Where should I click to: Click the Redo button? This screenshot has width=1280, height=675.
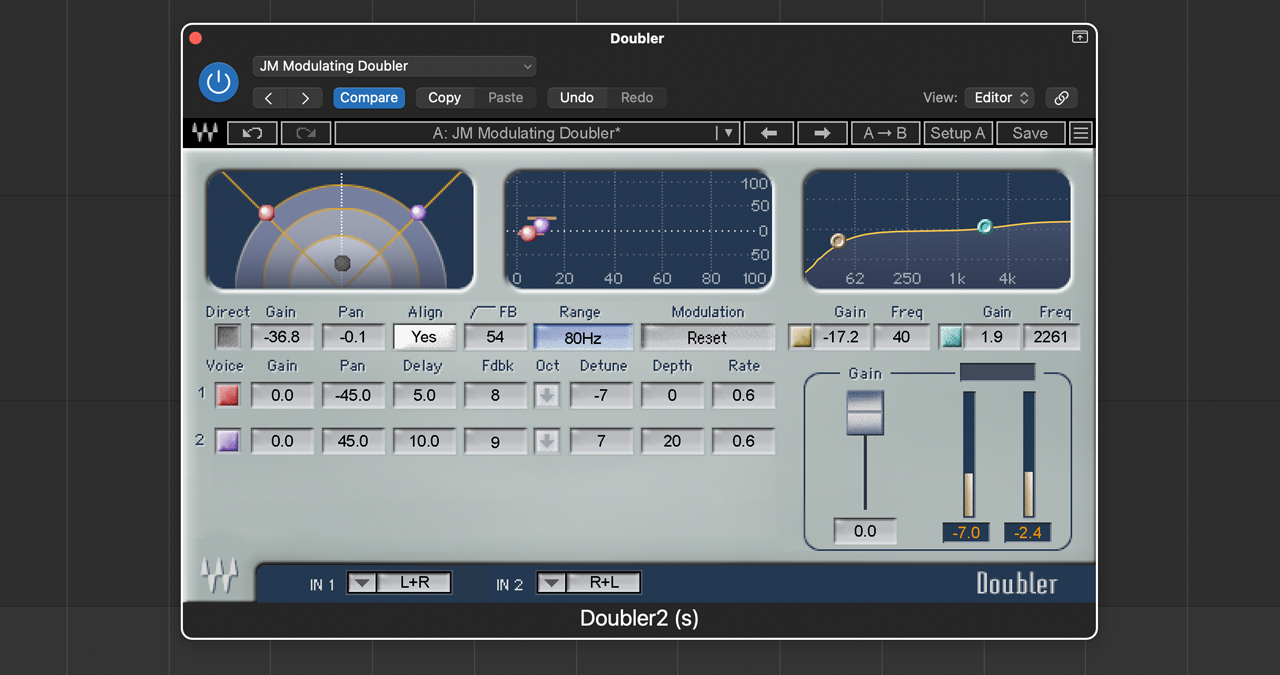[637, 98]
